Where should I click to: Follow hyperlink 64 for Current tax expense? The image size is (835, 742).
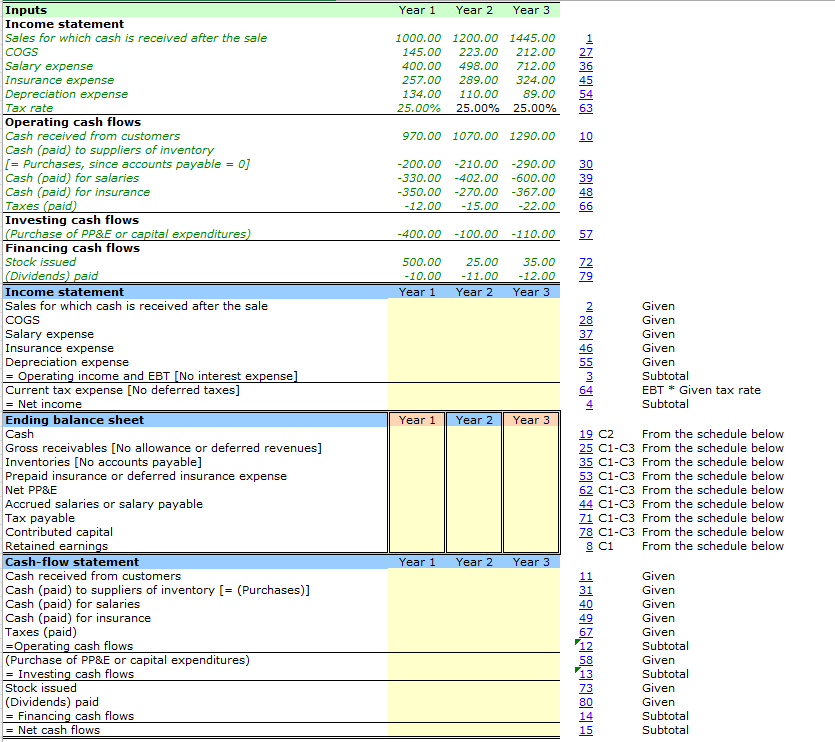tap(586, 390)
